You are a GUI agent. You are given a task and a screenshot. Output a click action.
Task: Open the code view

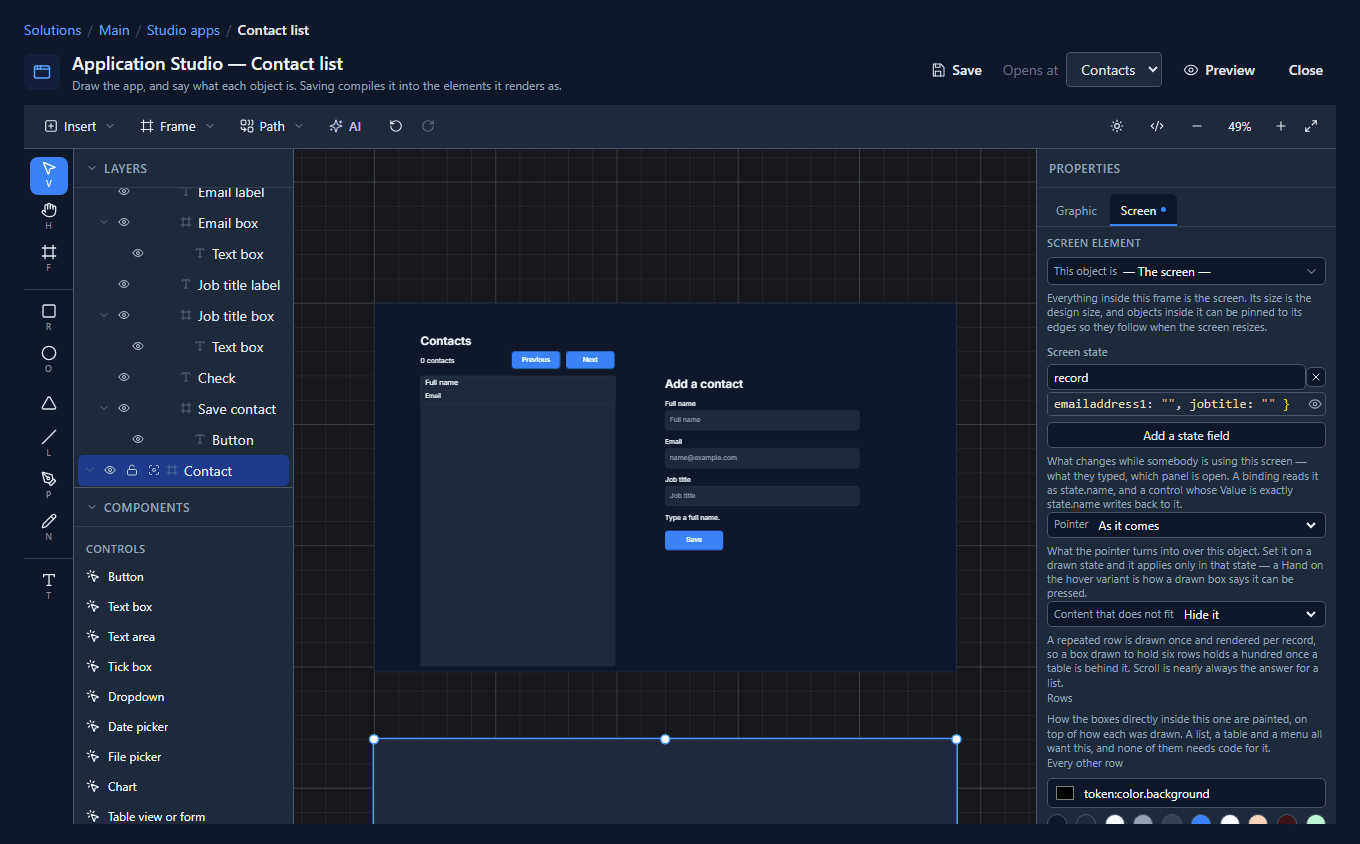tap(1157, 126)
